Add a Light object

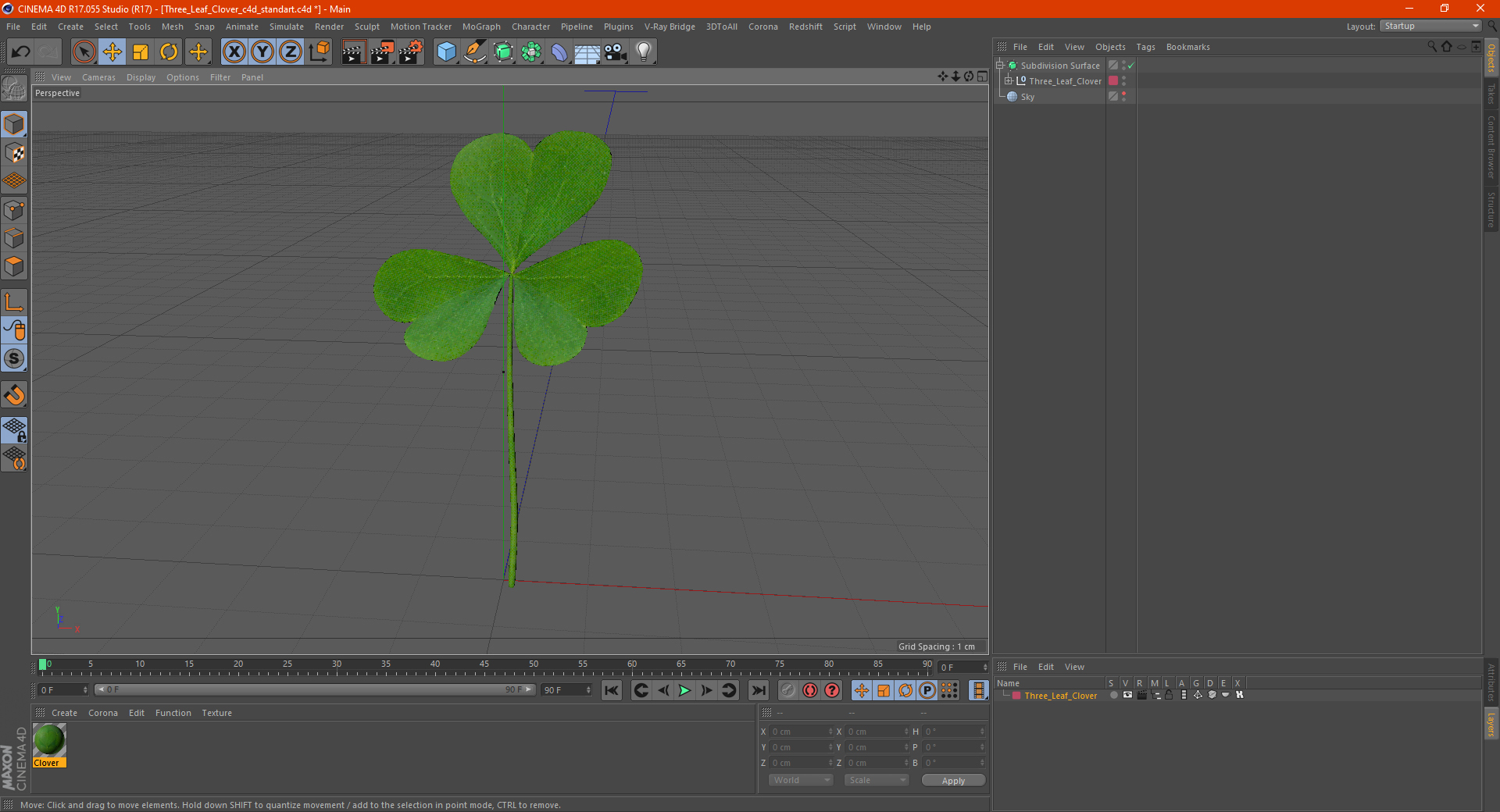[x=644, y=52]
